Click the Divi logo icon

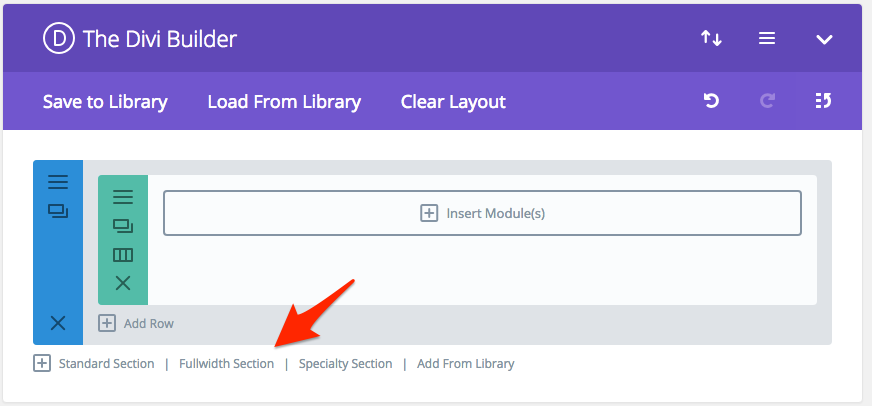[58, 38]
